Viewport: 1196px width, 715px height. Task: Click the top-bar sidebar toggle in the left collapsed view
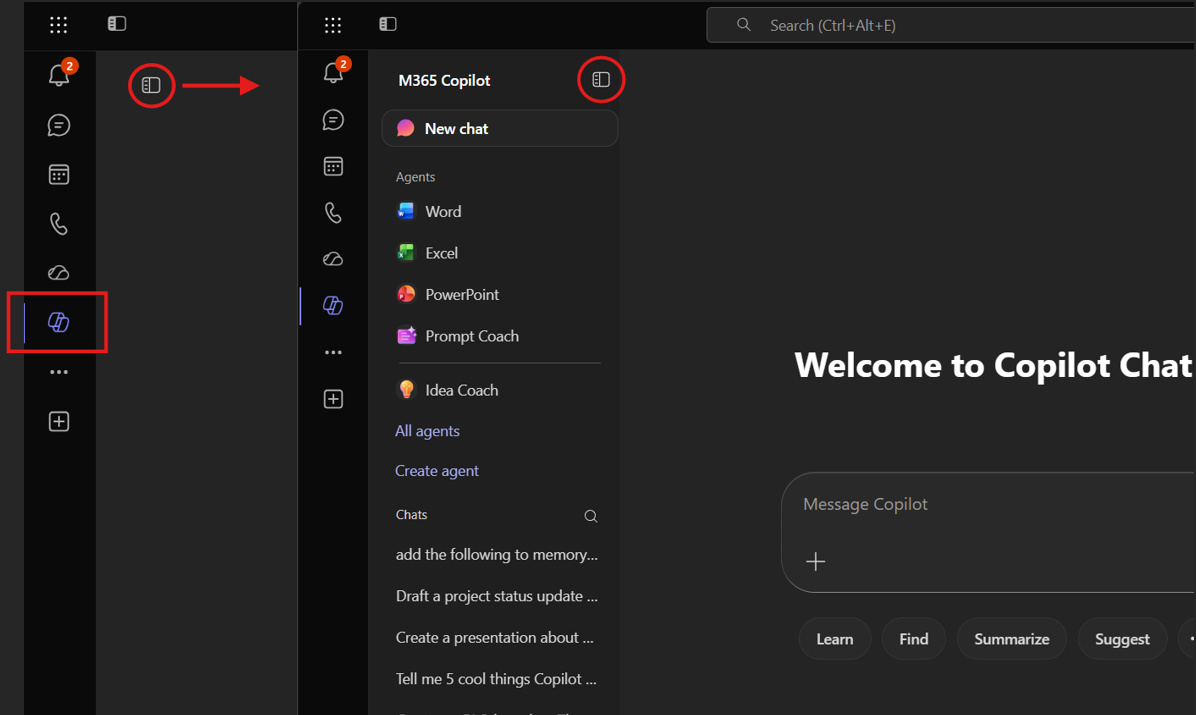(117, 24)
